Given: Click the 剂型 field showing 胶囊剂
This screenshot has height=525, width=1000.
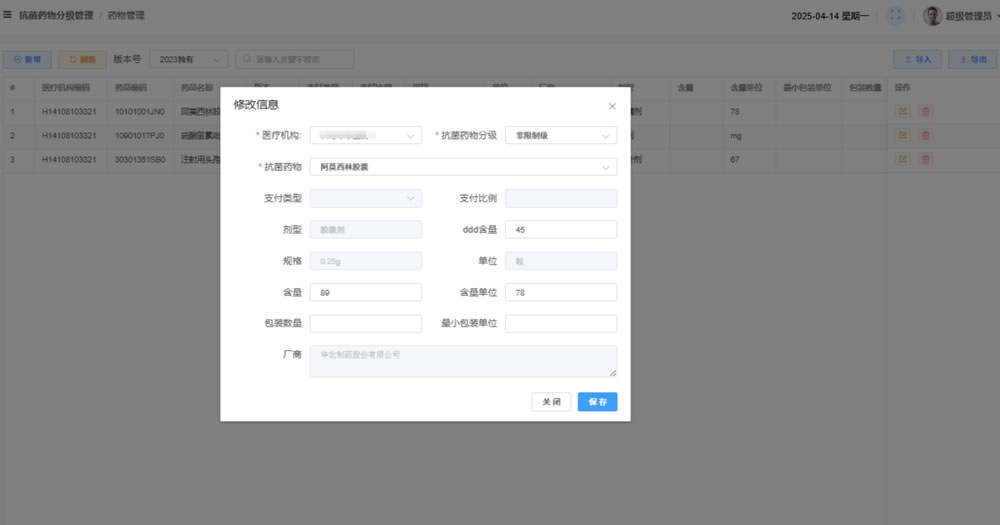Looking at the screenshot, I should click(365, 229).
